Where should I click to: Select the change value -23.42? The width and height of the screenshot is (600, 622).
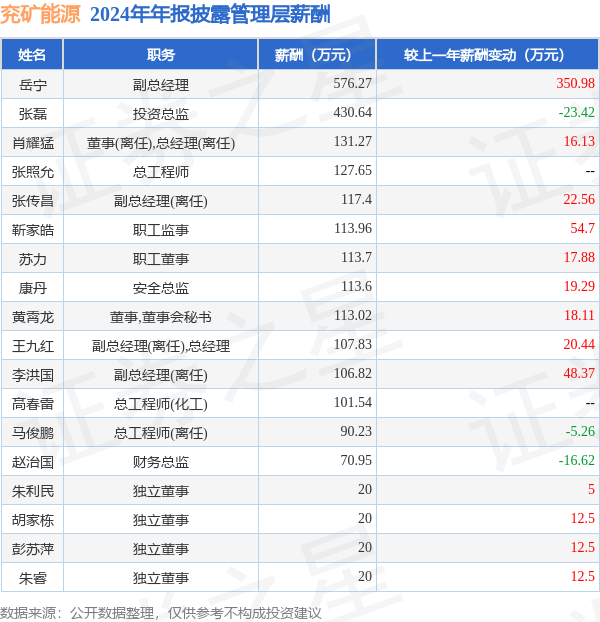pos(577,112)
